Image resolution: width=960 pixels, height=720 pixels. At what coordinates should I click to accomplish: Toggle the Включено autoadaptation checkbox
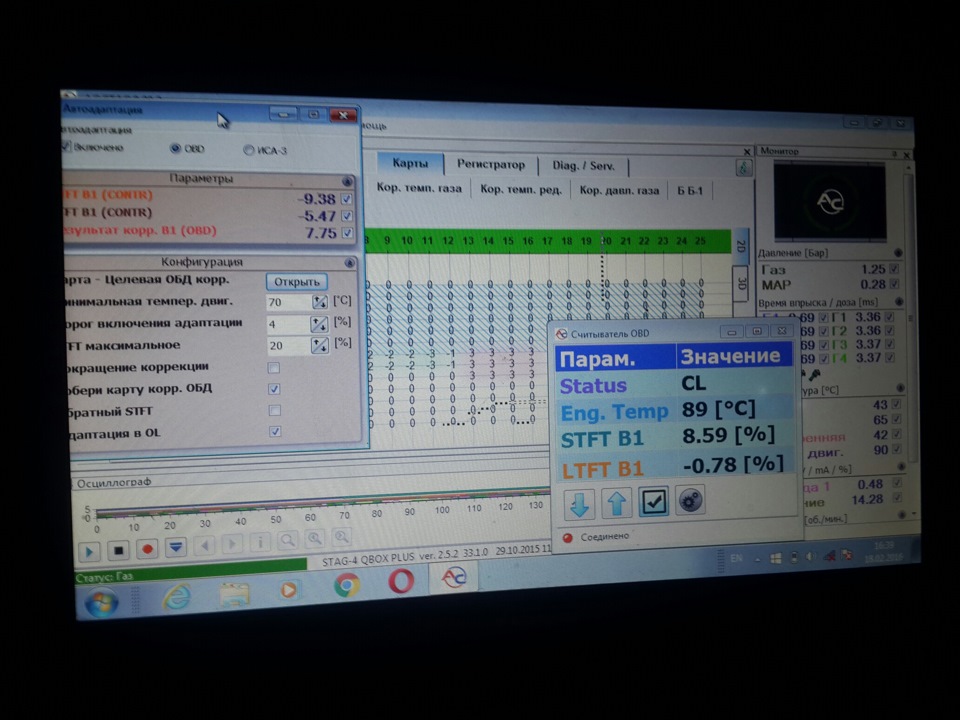click(x=66, y=146)
